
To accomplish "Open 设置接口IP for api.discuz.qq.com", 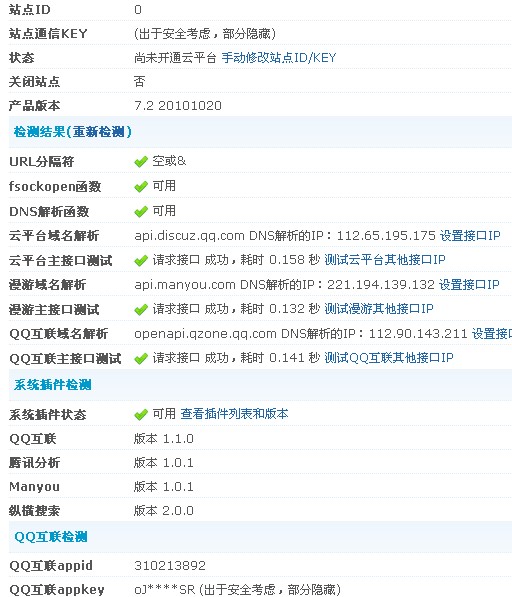I will click(470, 235).
